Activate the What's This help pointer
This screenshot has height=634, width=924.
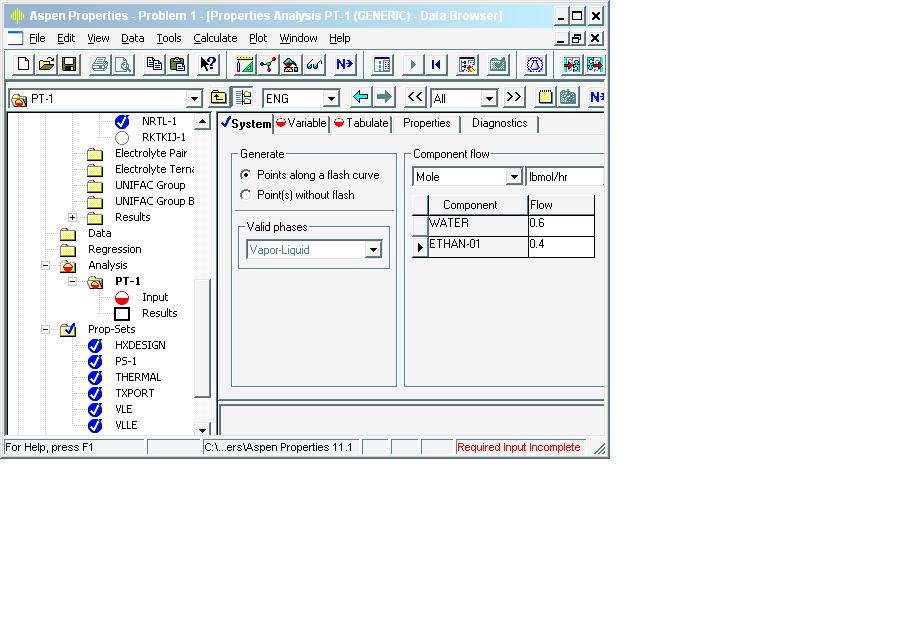coord(208,65)
